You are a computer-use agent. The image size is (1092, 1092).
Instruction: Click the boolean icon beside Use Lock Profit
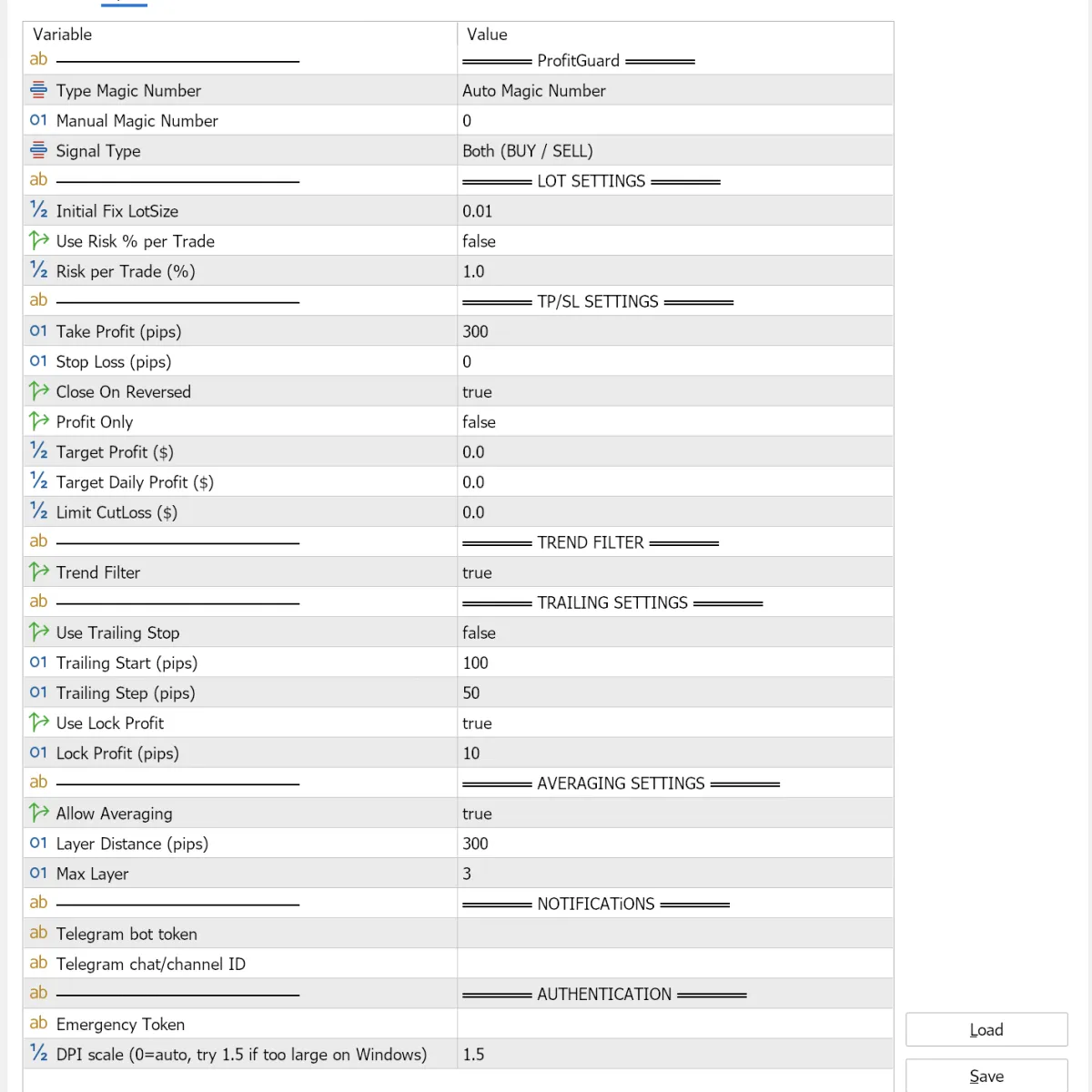click(38, 723)
